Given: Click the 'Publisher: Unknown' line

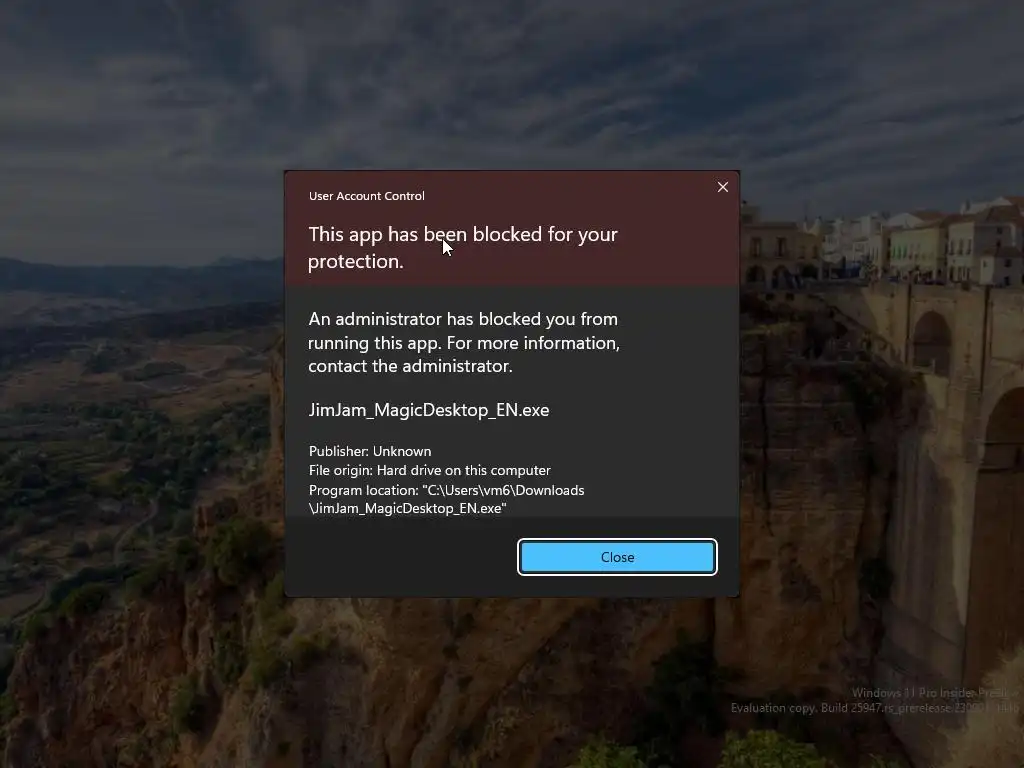Looking at the screenshot, I should [x=370, y=451].
